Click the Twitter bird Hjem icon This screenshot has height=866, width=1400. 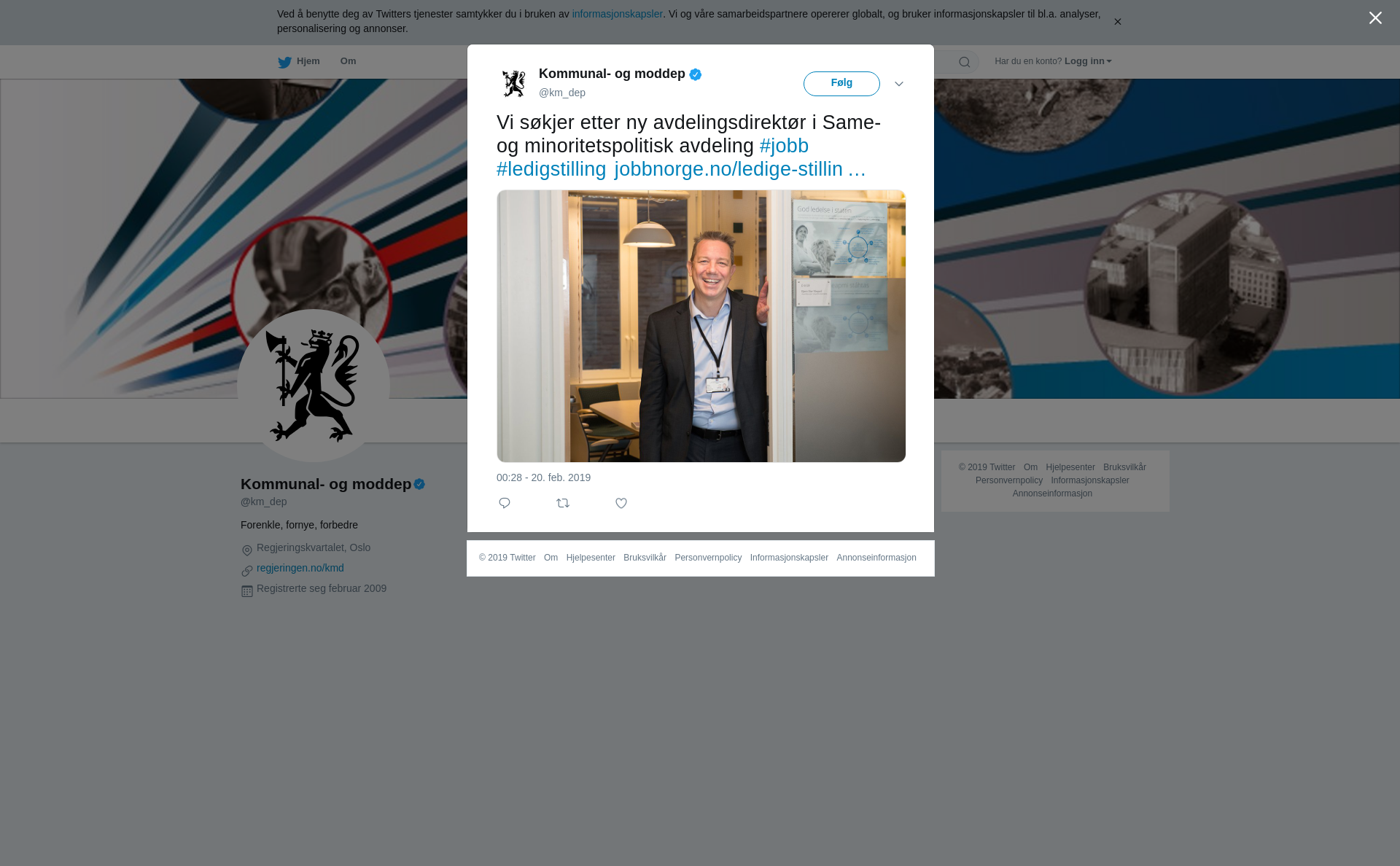point(284,62)
